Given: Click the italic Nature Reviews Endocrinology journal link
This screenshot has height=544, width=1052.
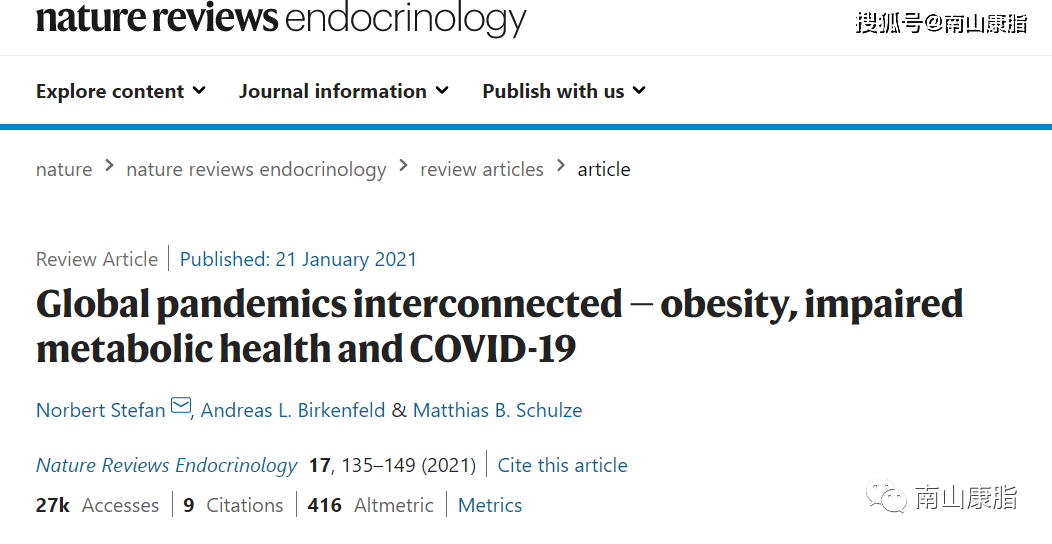Looking at the screenshot, I should tap(166, 465).
